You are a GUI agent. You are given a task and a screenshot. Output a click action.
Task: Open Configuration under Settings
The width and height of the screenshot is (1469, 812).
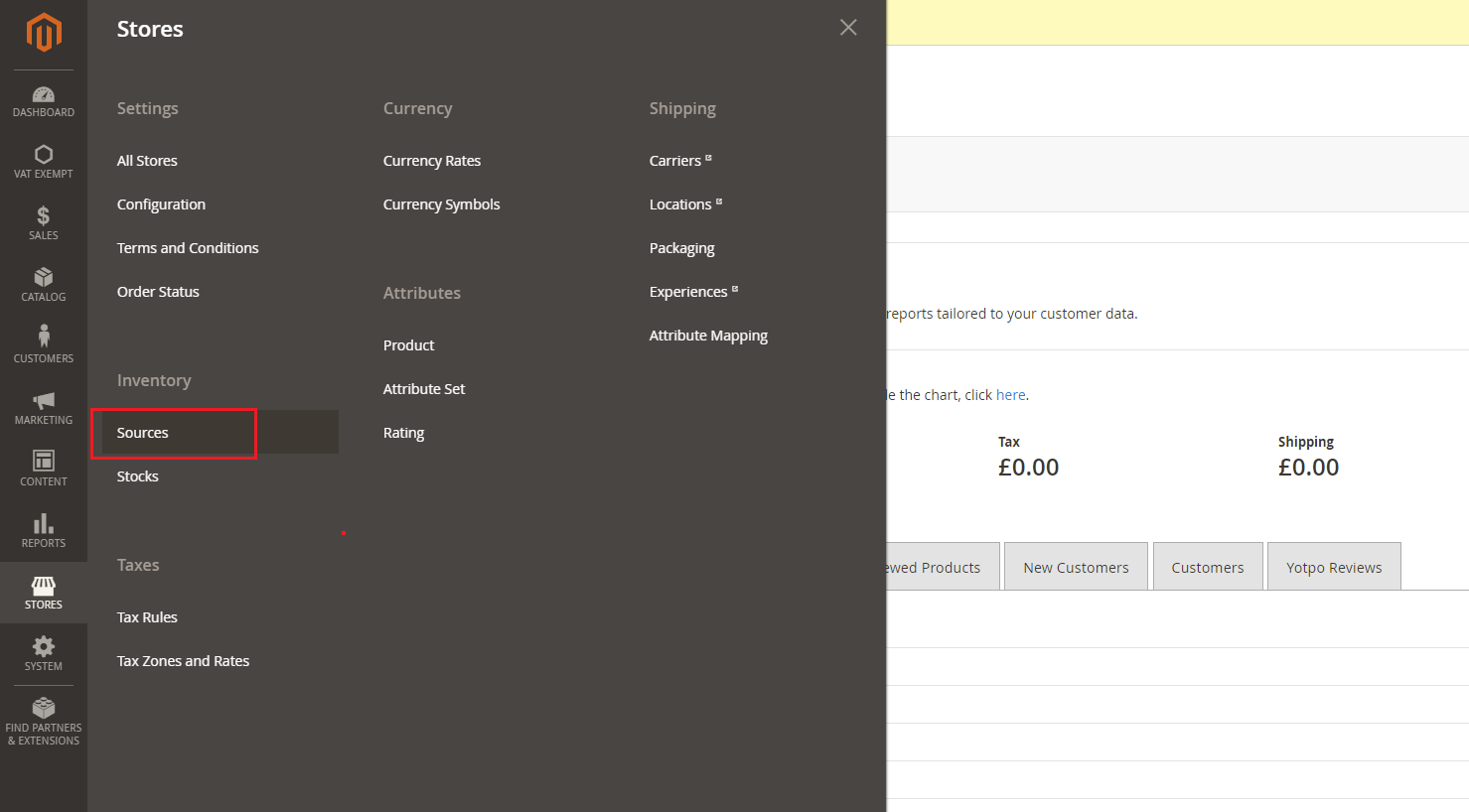click(161, 204)
